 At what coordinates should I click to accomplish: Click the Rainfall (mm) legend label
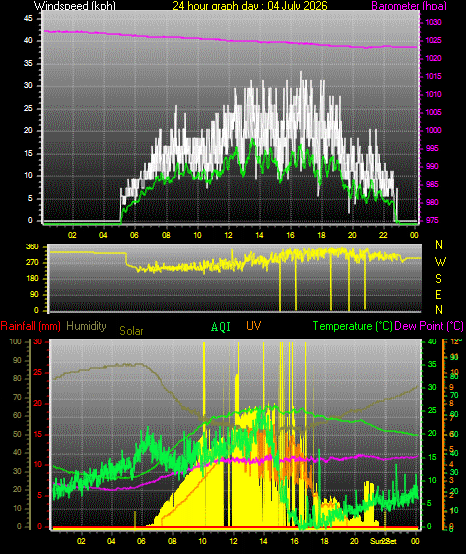click(x=31, y=326)
